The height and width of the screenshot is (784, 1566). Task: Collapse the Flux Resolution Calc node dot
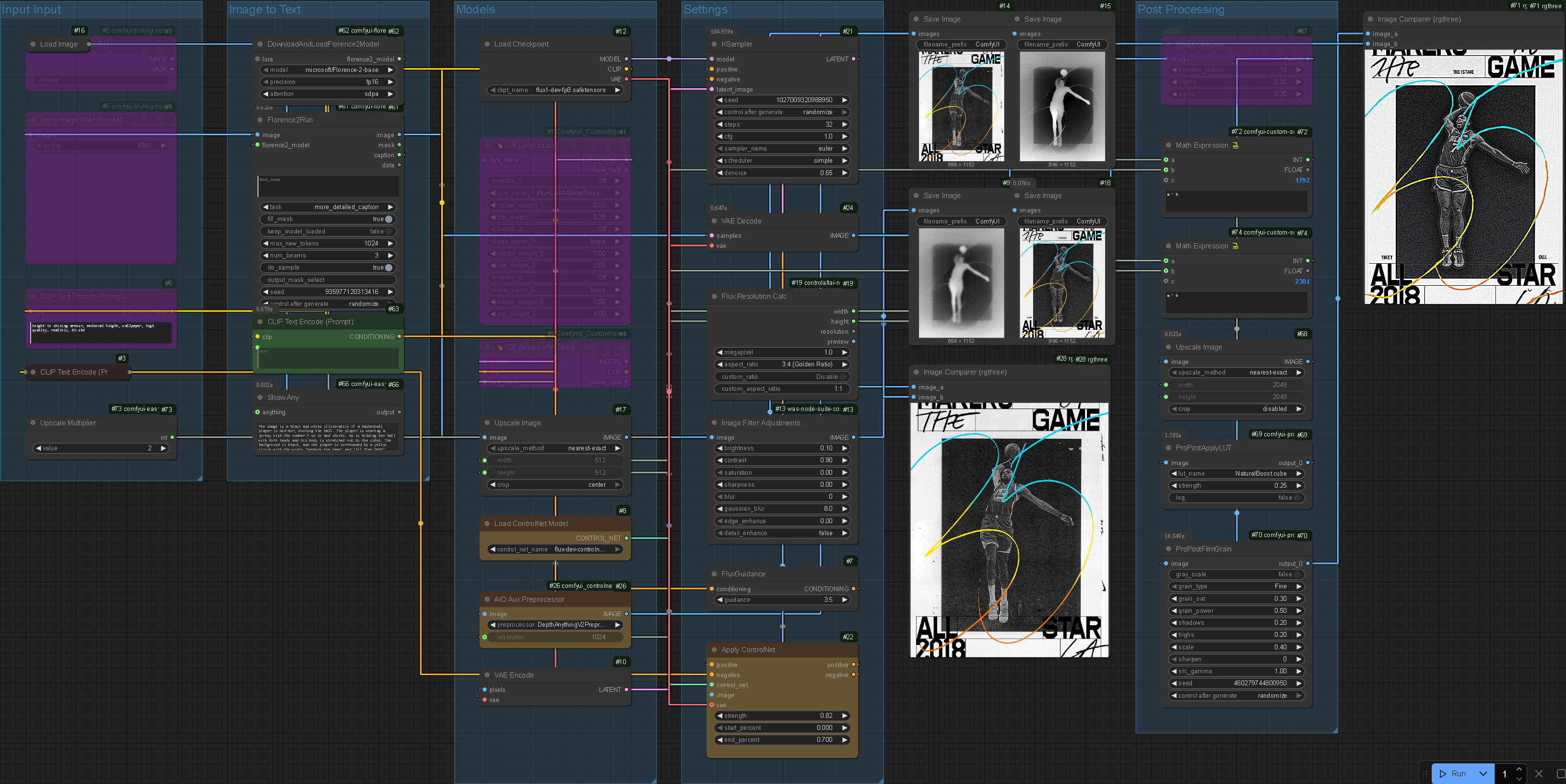714,297
